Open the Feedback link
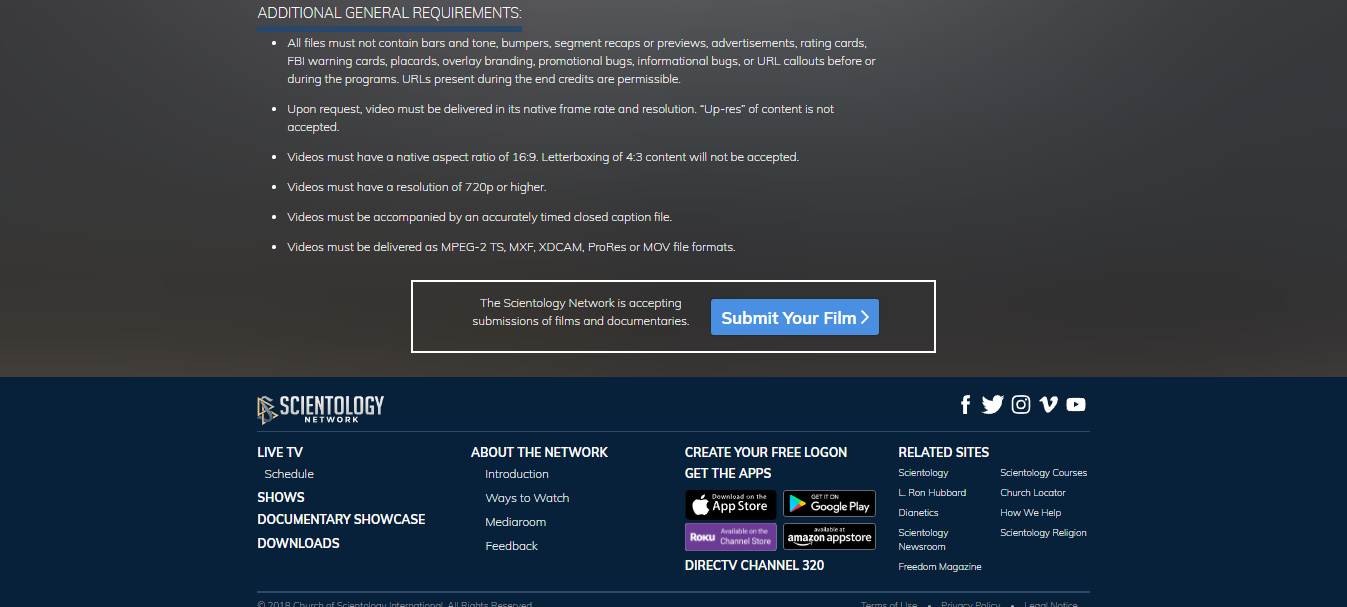1347x607 pixels. (511, 546)
